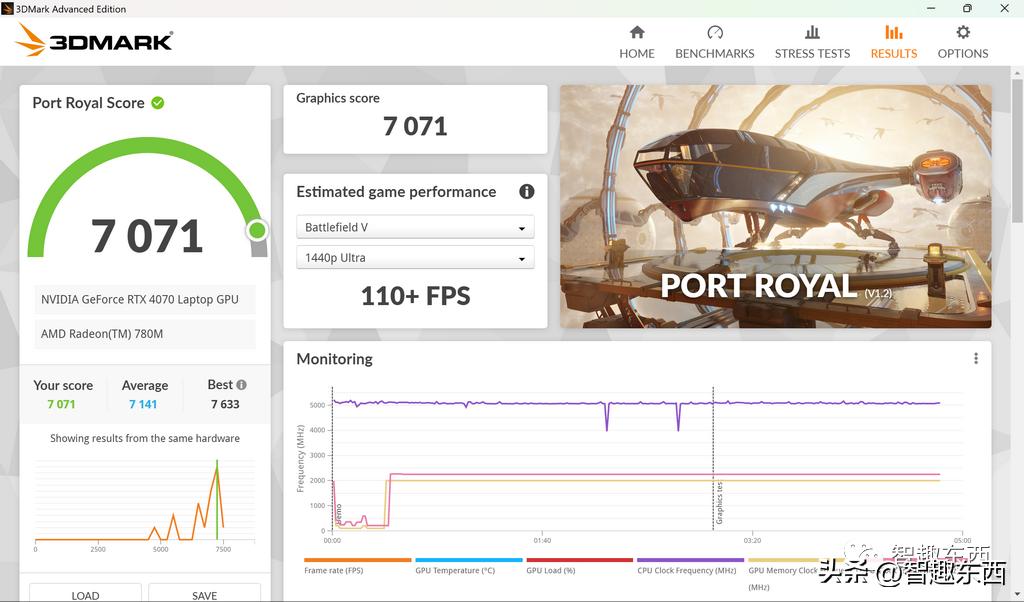
Task: Switch to the Results tab
Action: [x=893, y=42]
